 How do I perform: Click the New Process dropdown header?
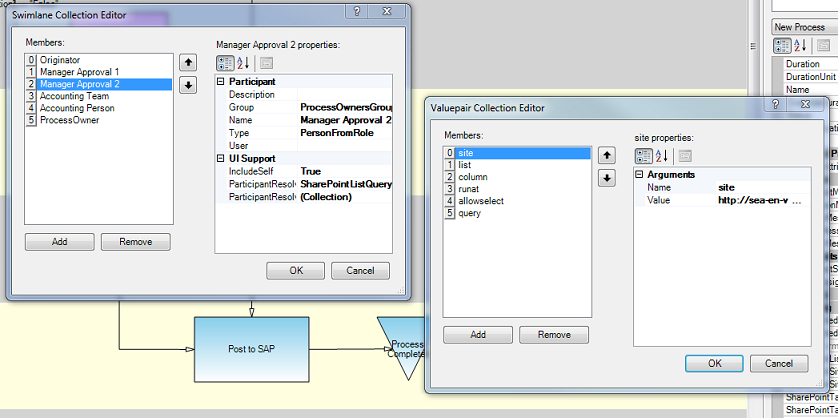804,27
